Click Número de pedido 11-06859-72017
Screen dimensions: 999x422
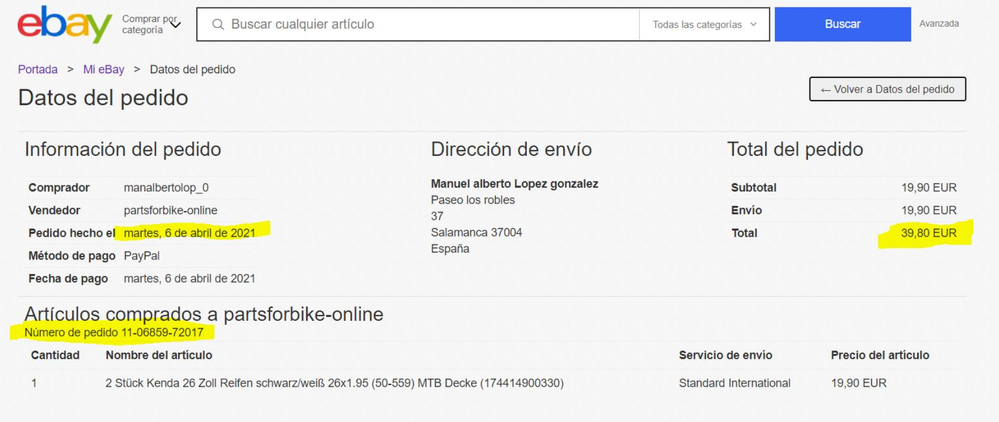[114, 332]
